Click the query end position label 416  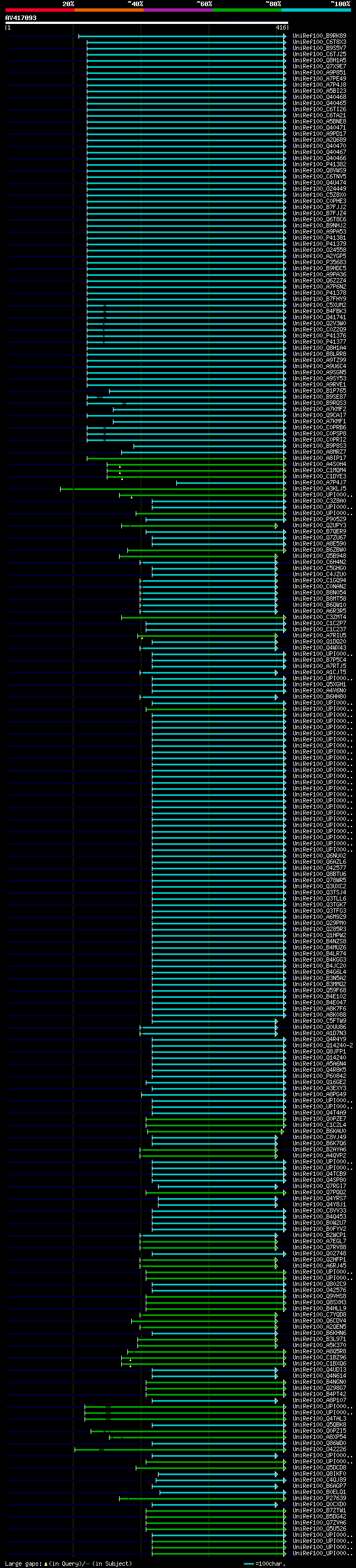[280, 27]
